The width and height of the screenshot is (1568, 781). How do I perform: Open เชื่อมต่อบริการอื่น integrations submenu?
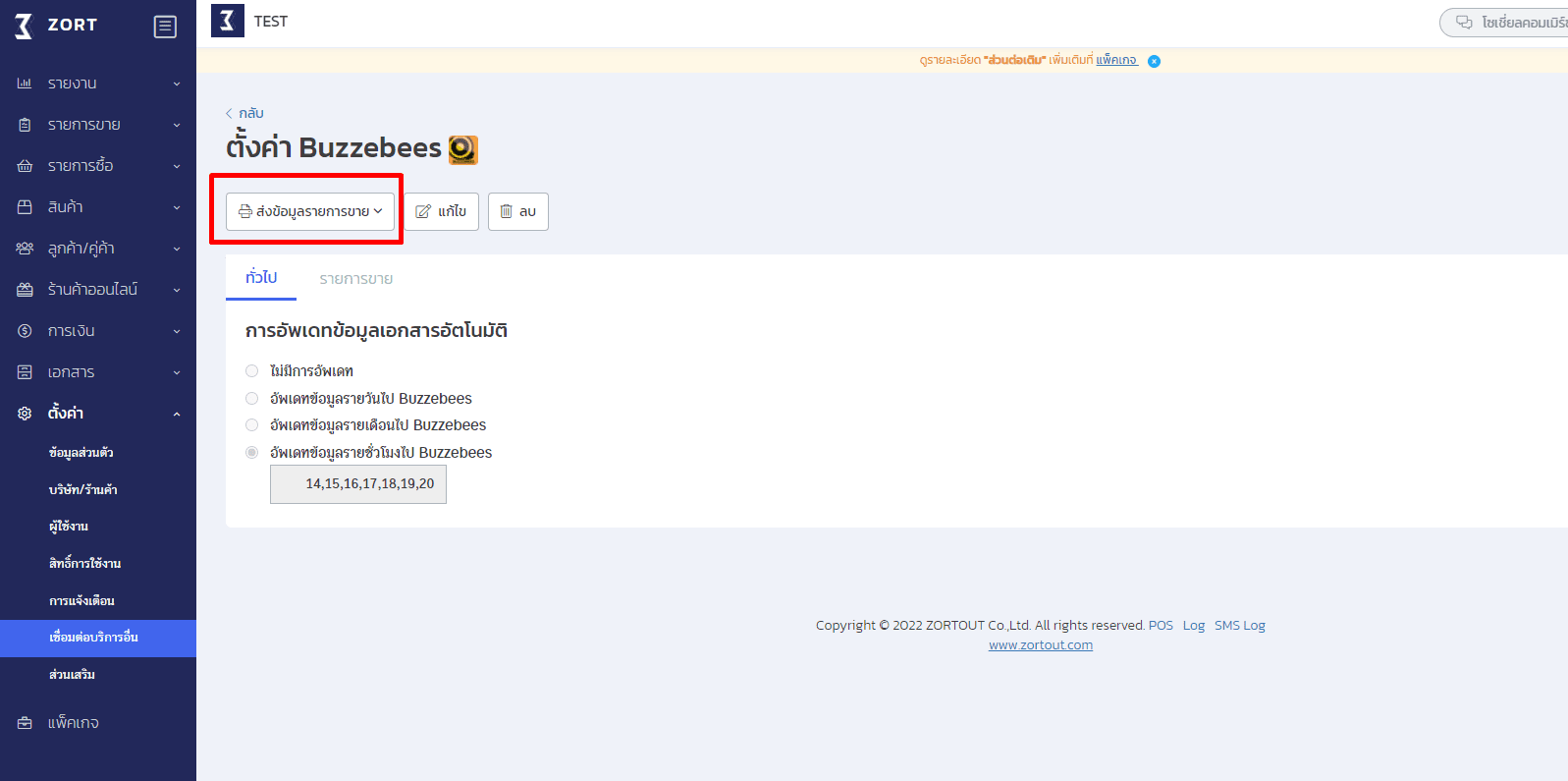pos(98,639)
